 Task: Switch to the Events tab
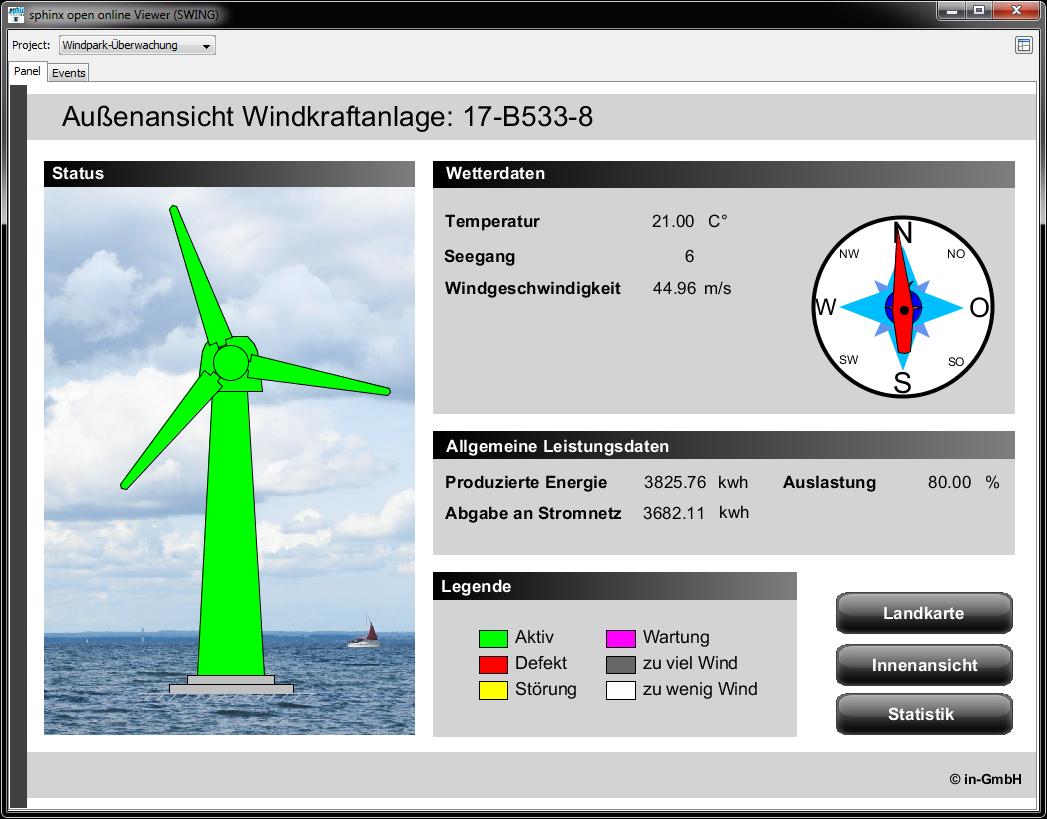tap(69, 73)
